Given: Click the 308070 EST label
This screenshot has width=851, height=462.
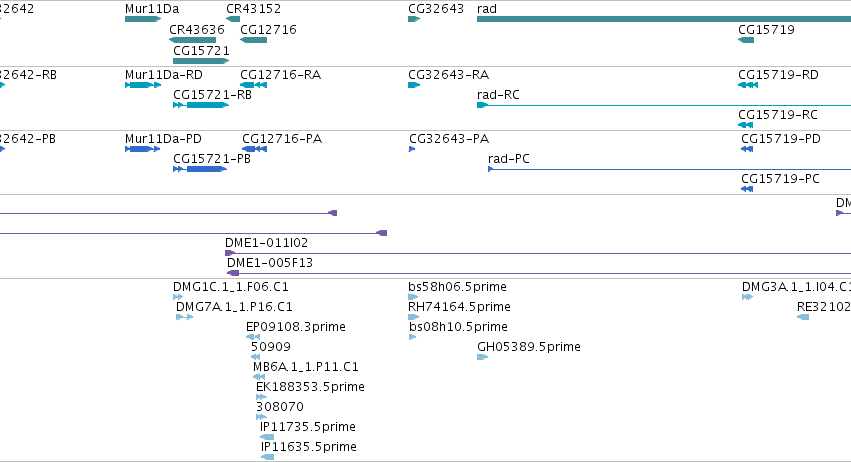Looking at the screenshot, I should (280, 406).
